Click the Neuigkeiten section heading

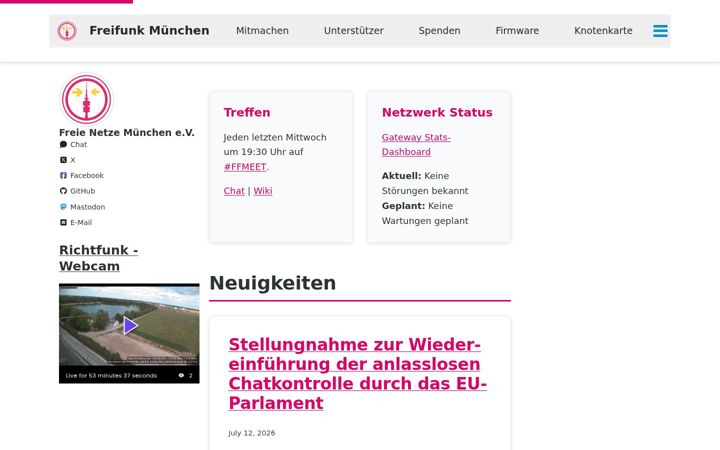[273, 283]
